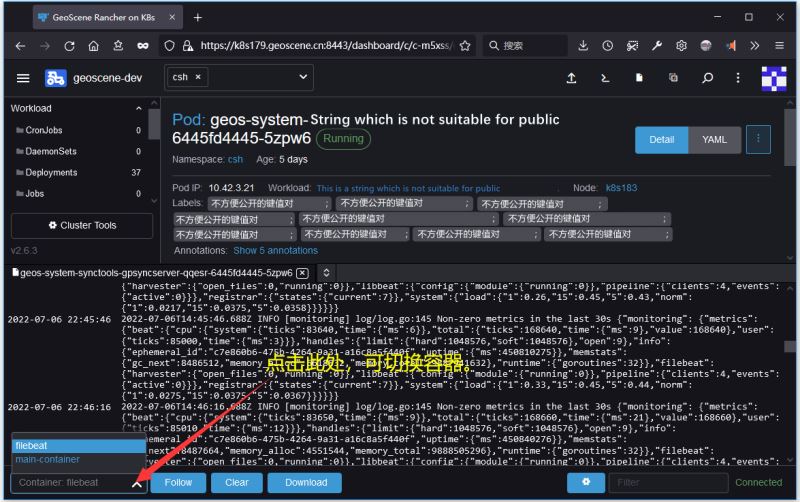Click the log Filter input field

point(668,483)
